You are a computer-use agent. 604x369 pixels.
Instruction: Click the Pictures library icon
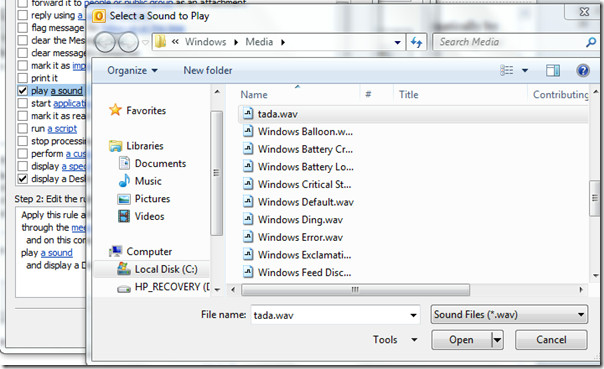(124, 199)
